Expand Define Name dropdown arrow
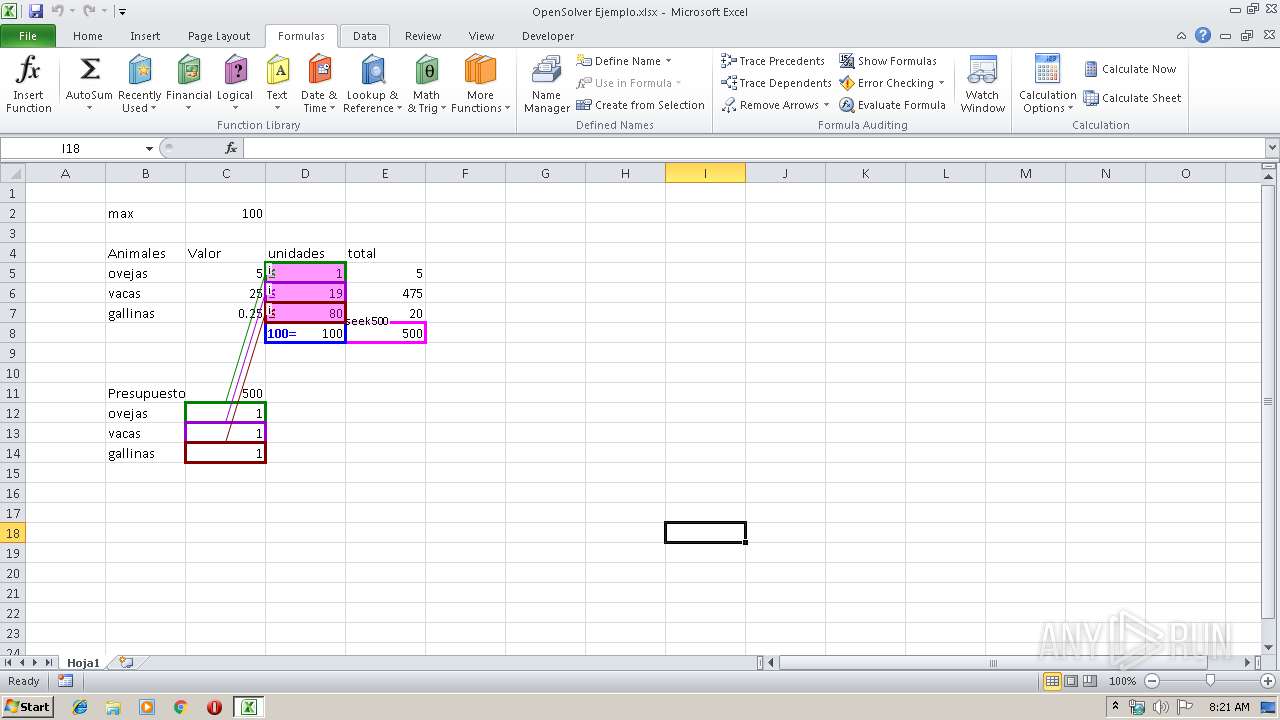Viewport: 1280px width, 720px height. [x=668, y=61]
